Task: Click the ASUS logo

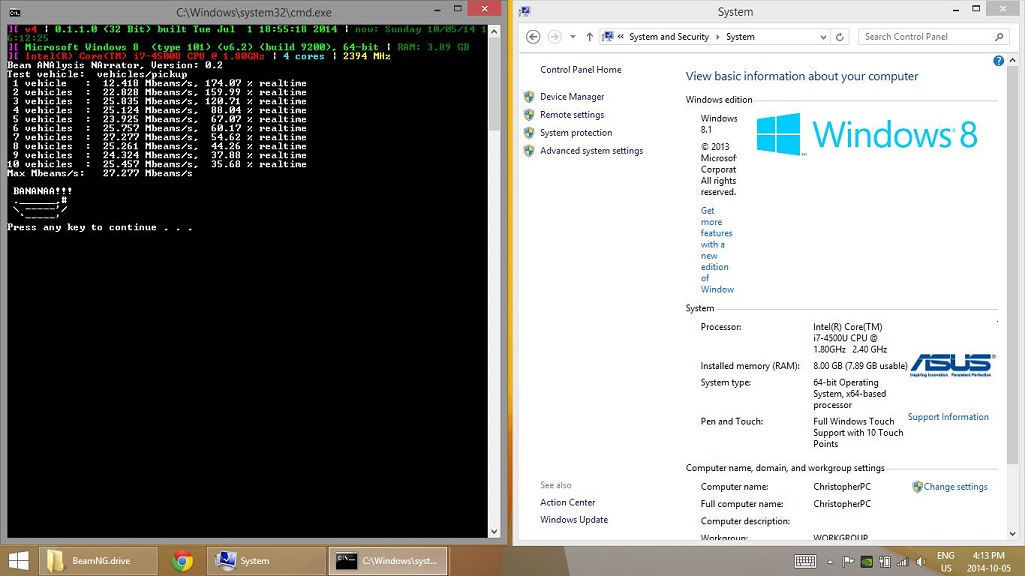Action: pyautogui.click(x=952, y=365)
